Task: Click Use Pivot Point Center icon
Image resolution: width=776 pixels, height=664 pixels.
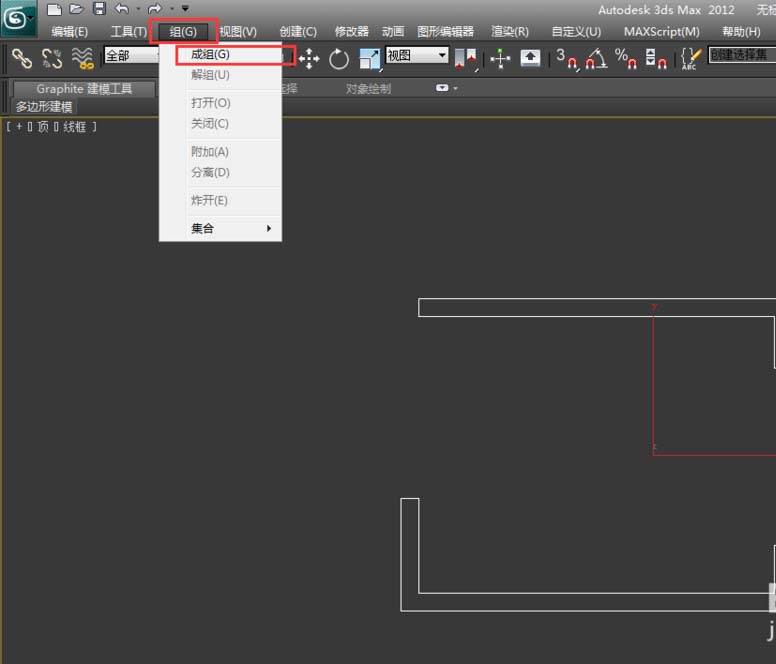Action: click(x=465, y=59)
